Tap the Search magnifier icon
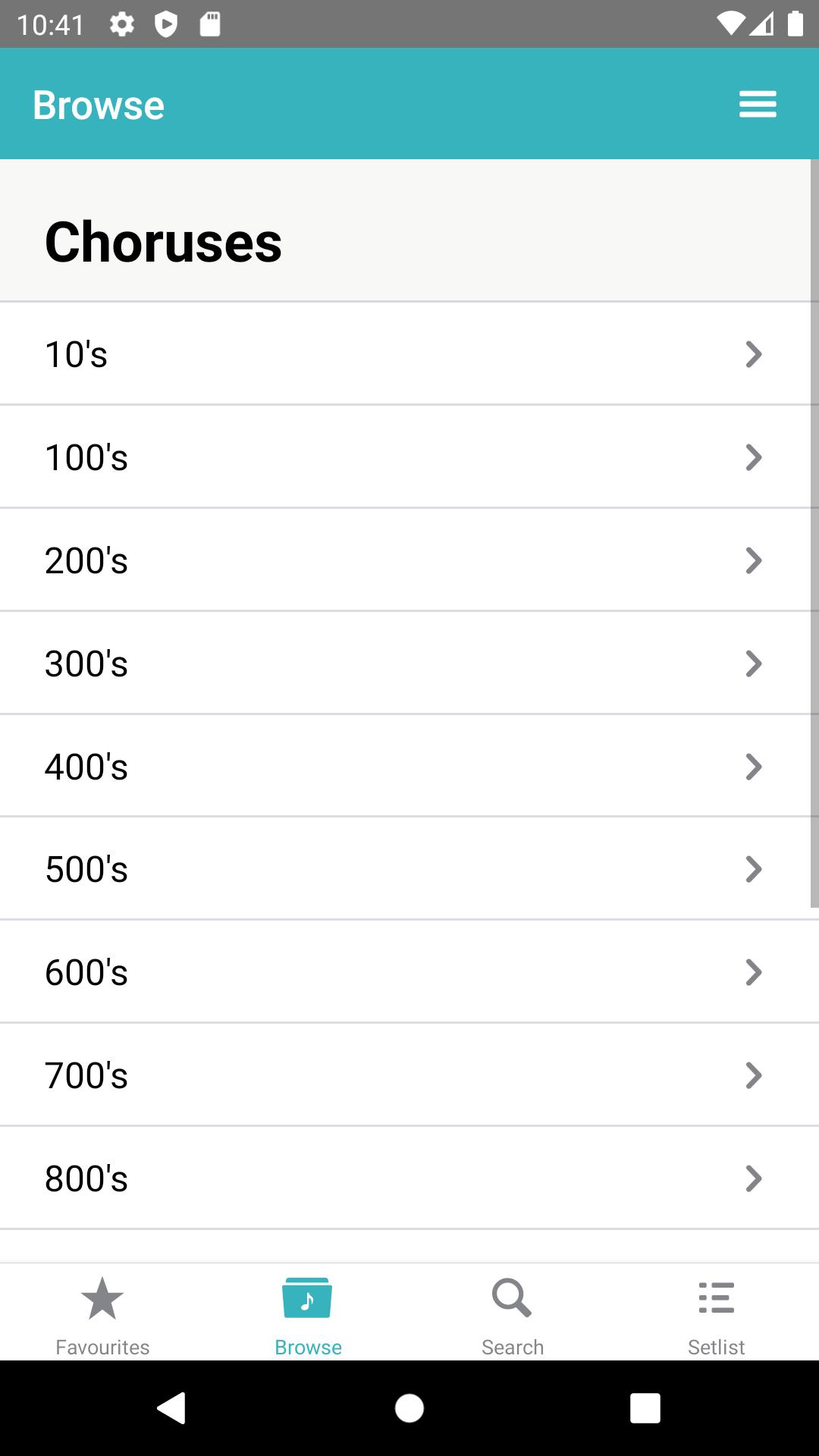819x1456 pixels. coord(512,1298)
